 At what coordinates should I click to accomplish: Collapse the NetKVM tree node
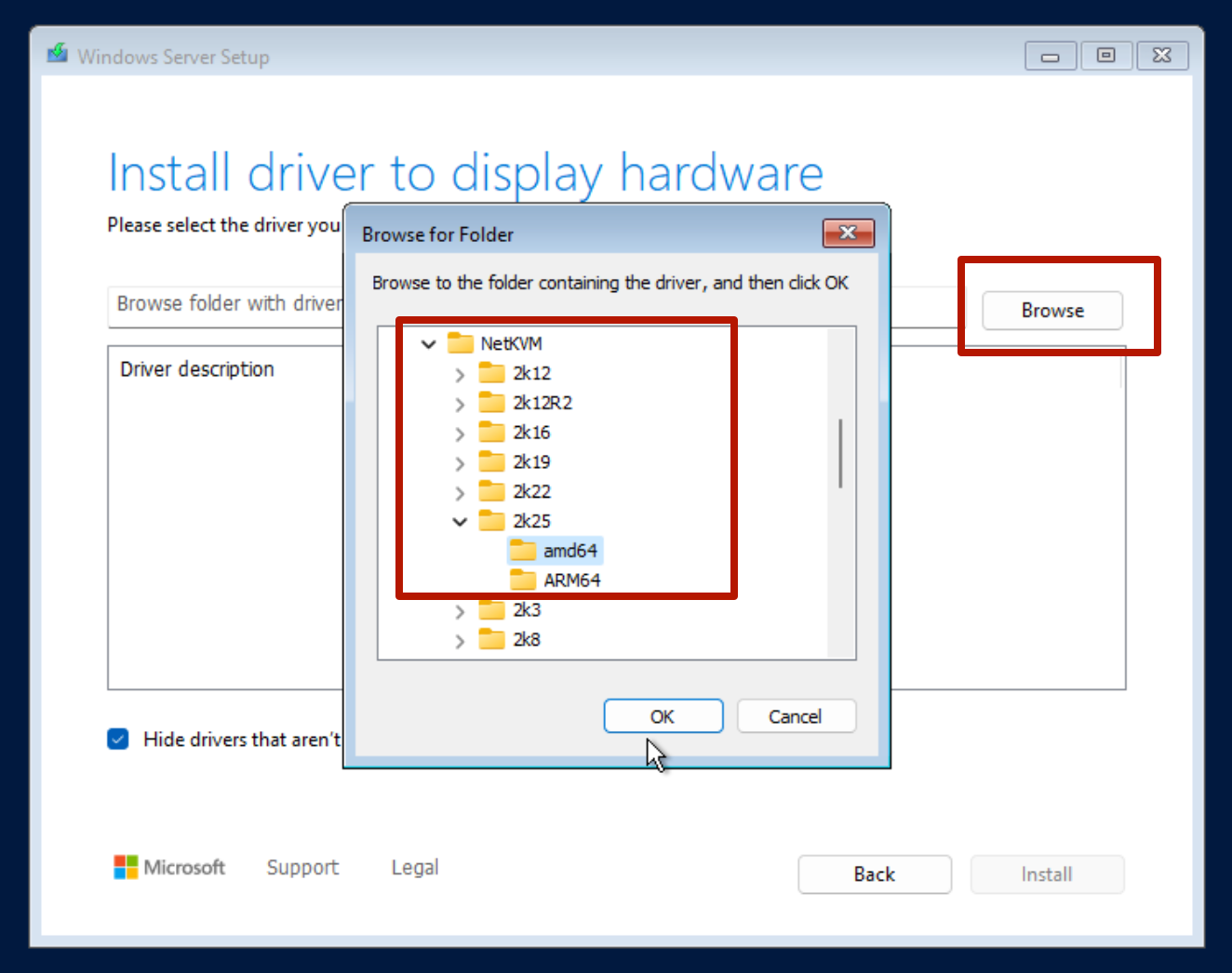pyautogui.click(x=429, y=344)
